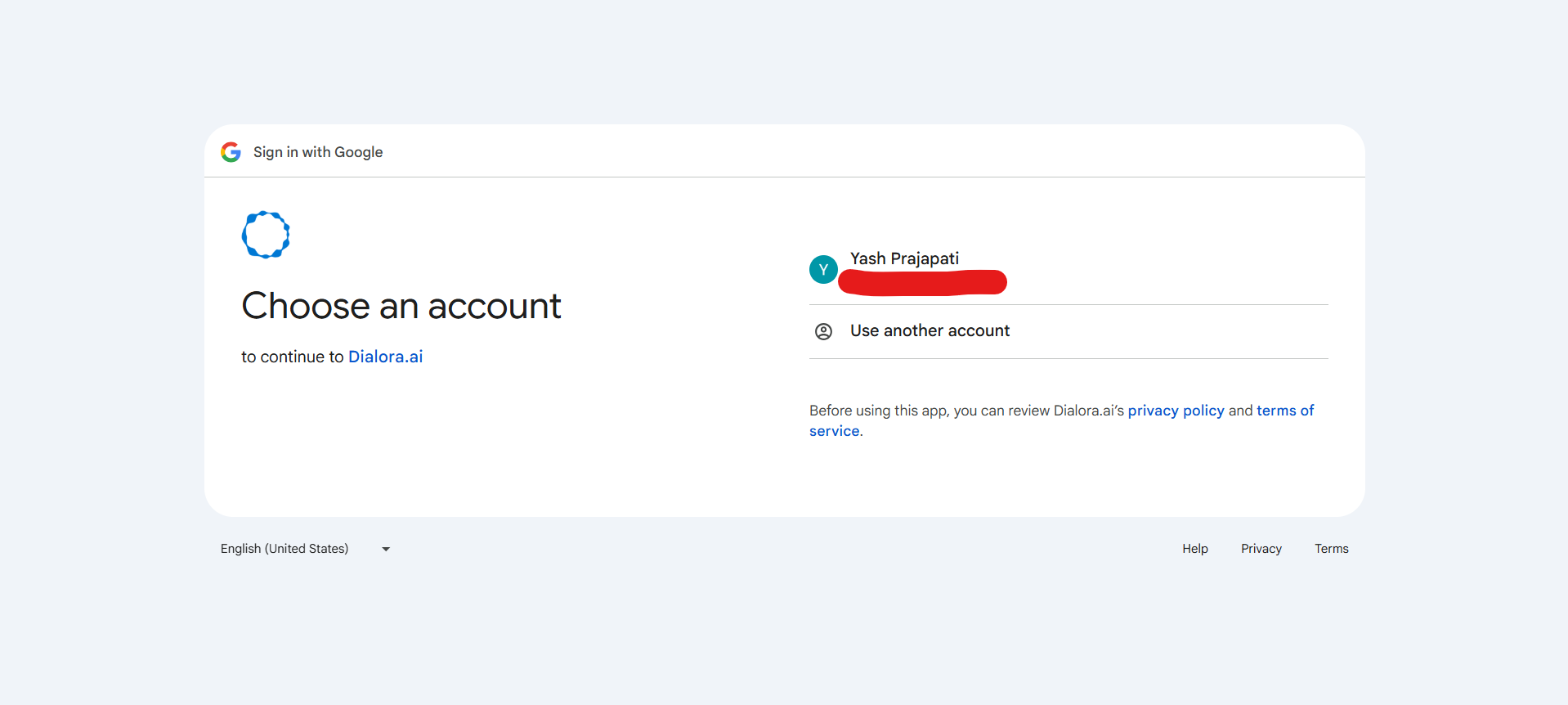Click the 'to continue to' text
1568x705 pixels.
292,357
